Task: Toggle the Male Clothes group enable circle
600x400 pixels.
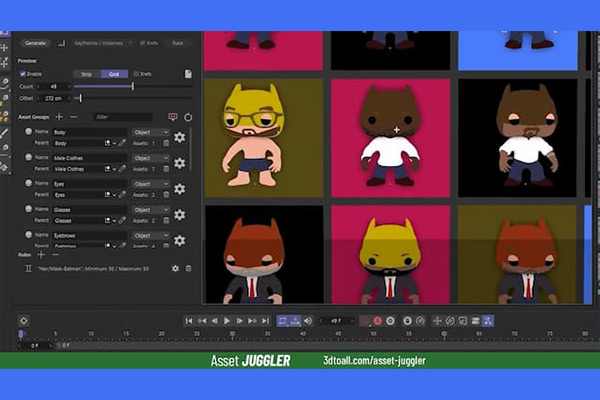Action: 28,157
